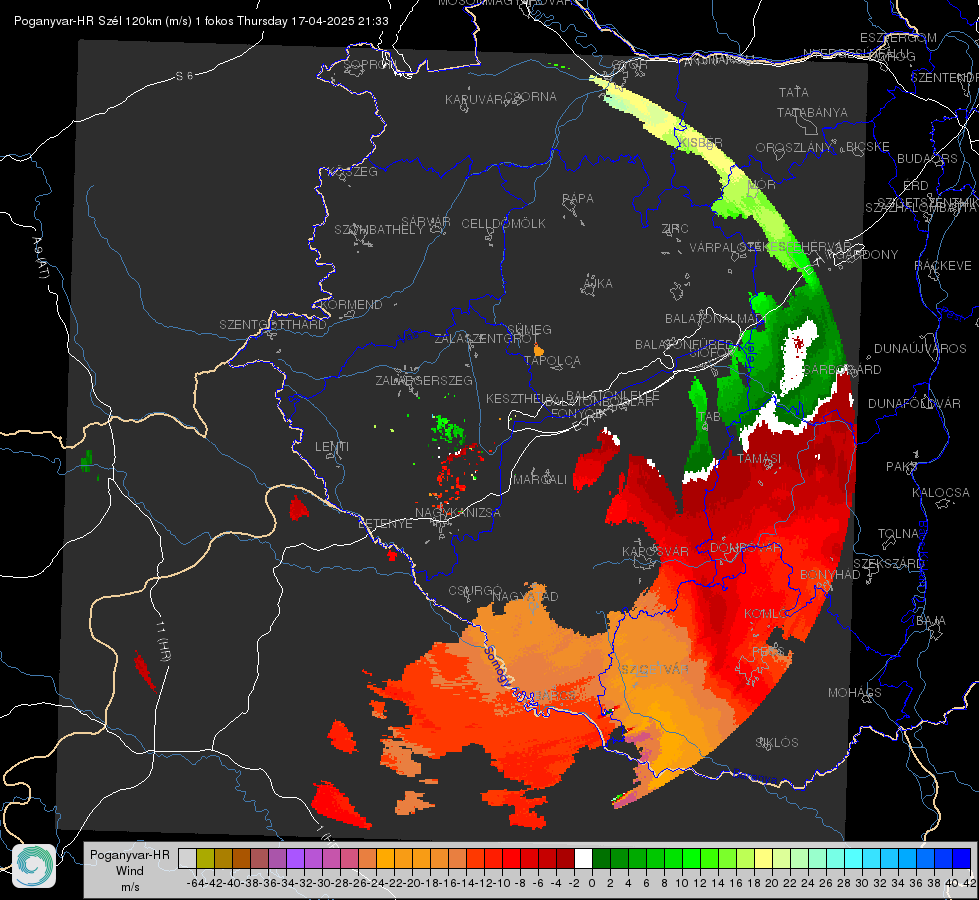Click the radar title text with date 17-04-2025
The width and height of the screenshot is (979, 900).
[201, 21]
